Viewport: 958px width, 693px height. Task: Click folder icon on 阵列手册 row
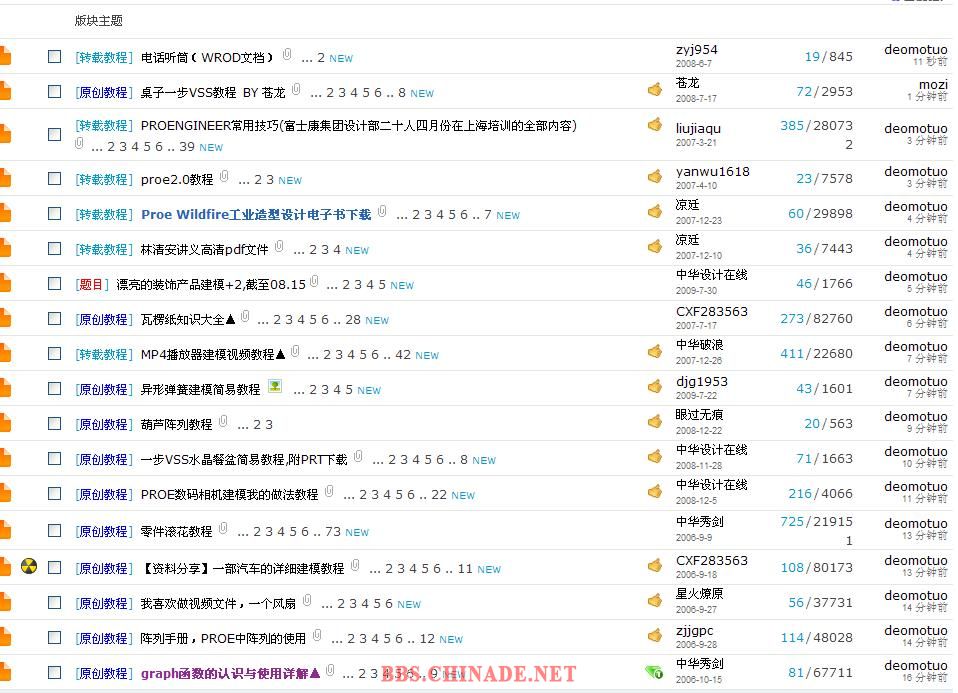click(x=5, y=637)
